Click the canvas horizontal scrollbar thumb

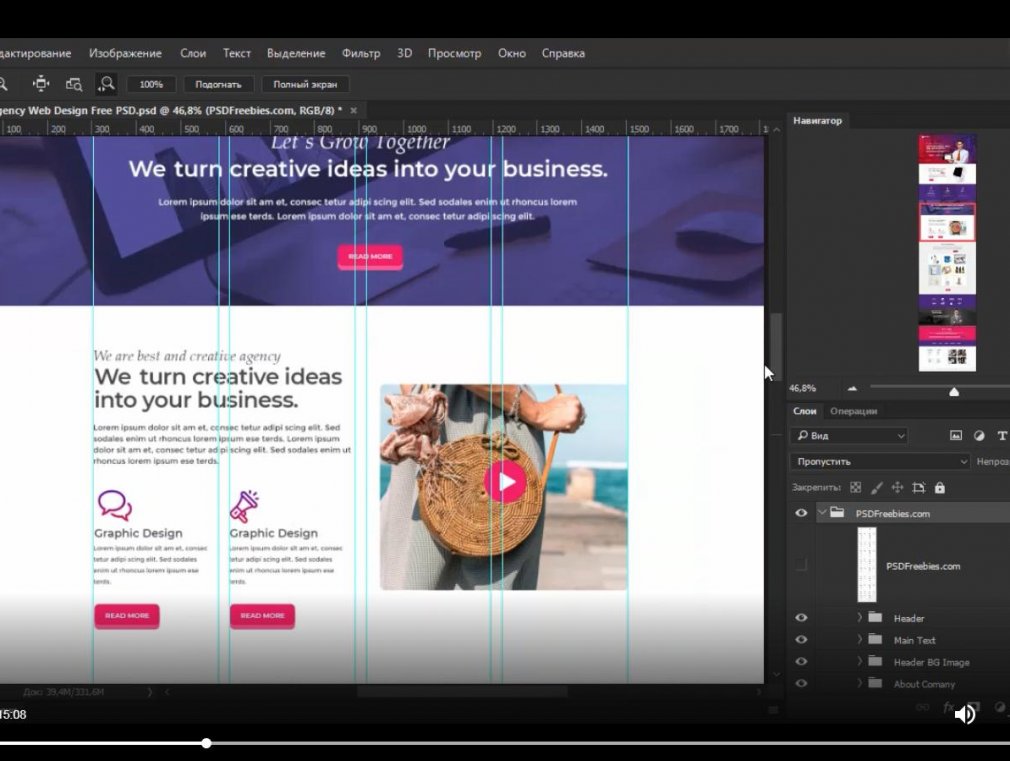click(x=462, y=692)
